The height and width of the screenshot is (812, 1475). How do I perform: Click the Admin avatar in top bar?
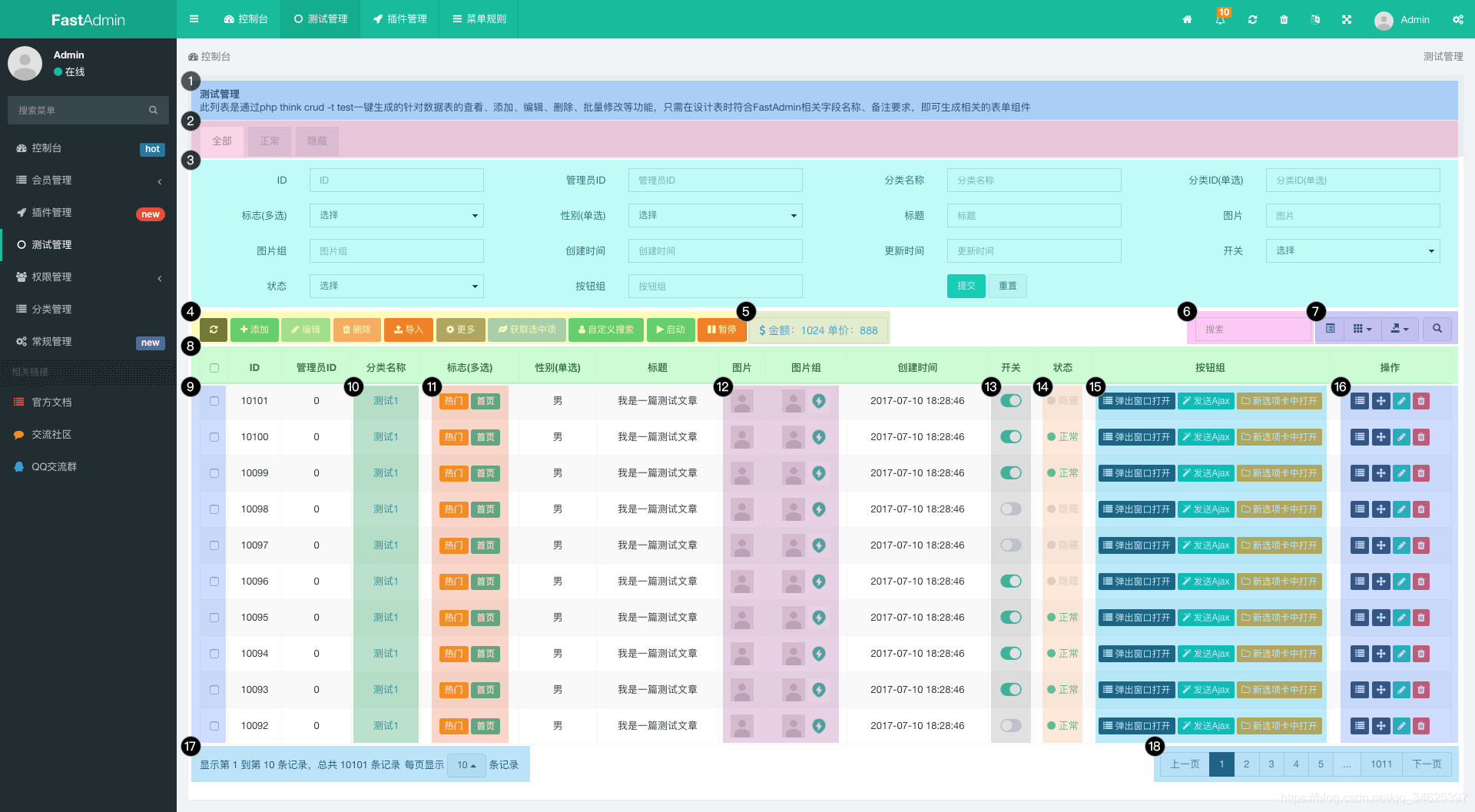click(1384, 20)
